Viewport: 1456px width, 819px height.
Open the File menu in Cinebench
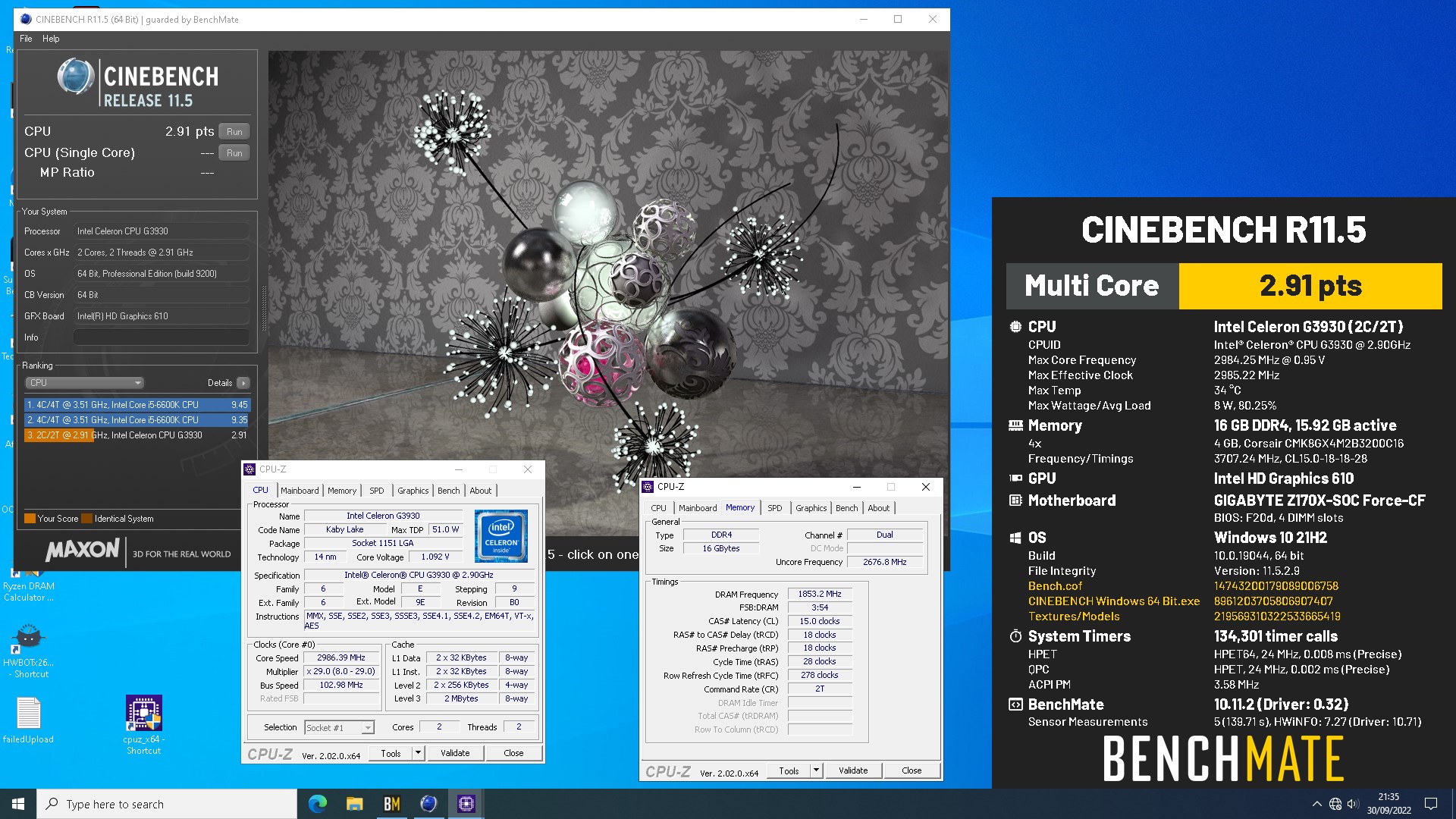(26, 39)
